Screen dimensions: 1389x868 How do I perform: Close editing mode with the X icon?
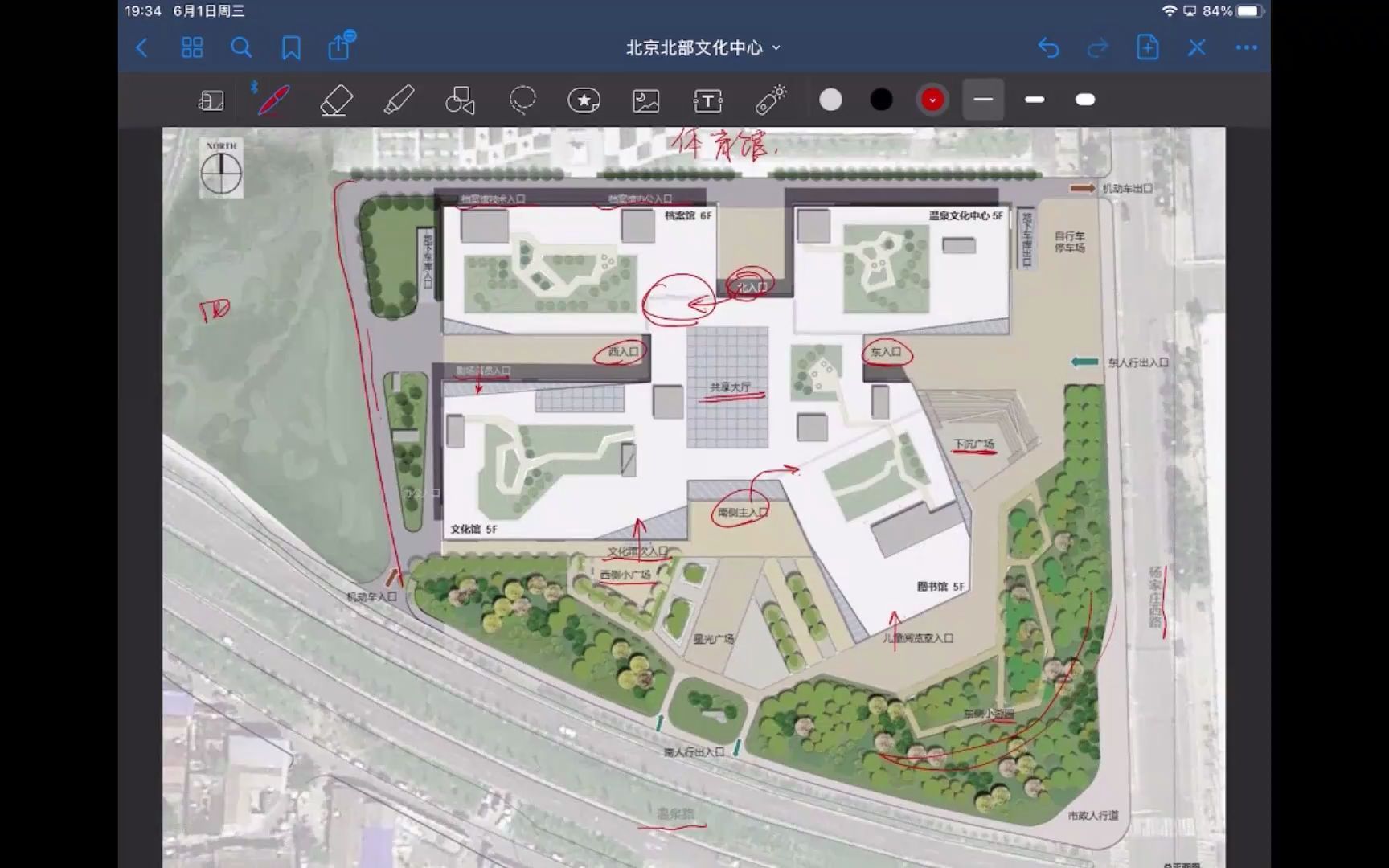1197,48
